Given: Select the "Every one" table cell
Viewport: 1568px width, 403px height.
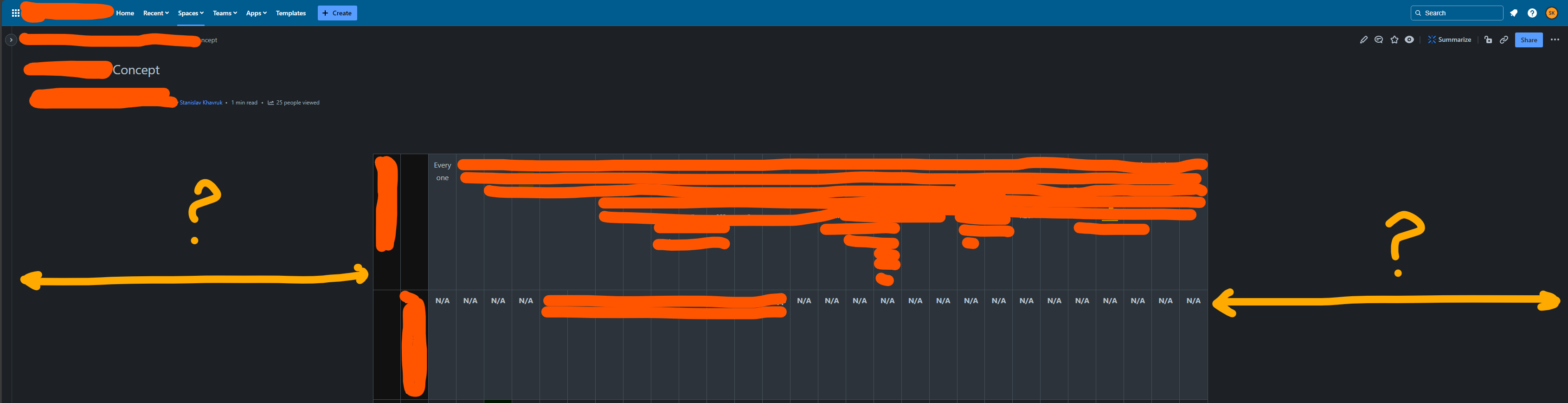Looking at the screenshot, I should coord(443,221).
